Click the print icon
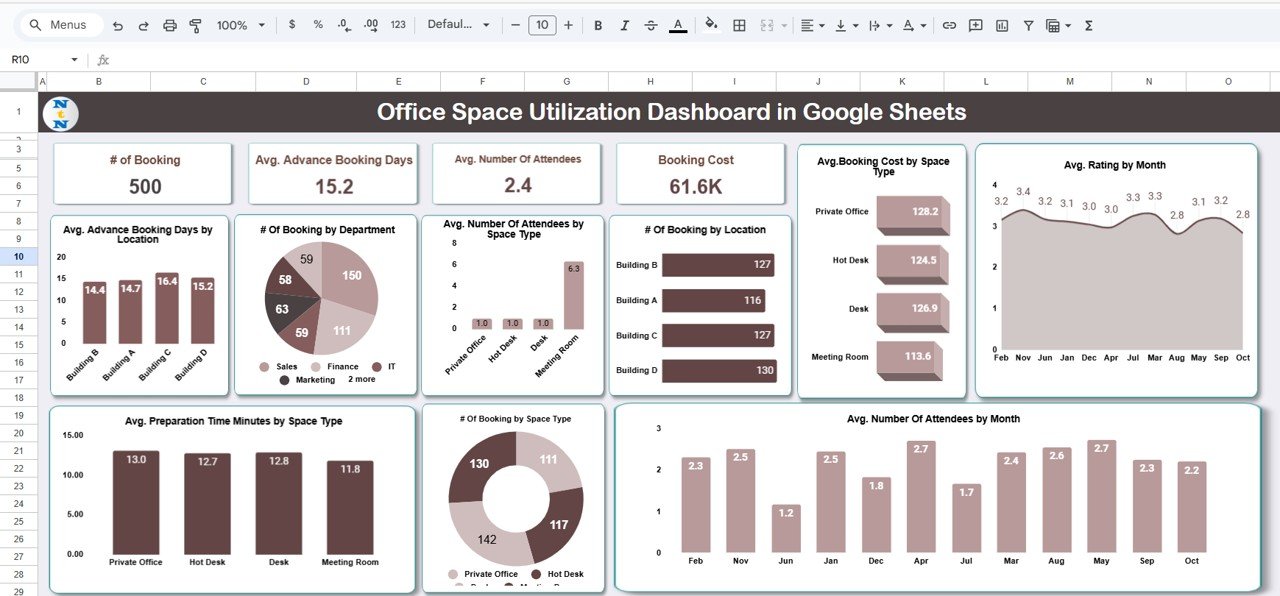Screen dimensions: 1280x596 click(x=170, y=25)
